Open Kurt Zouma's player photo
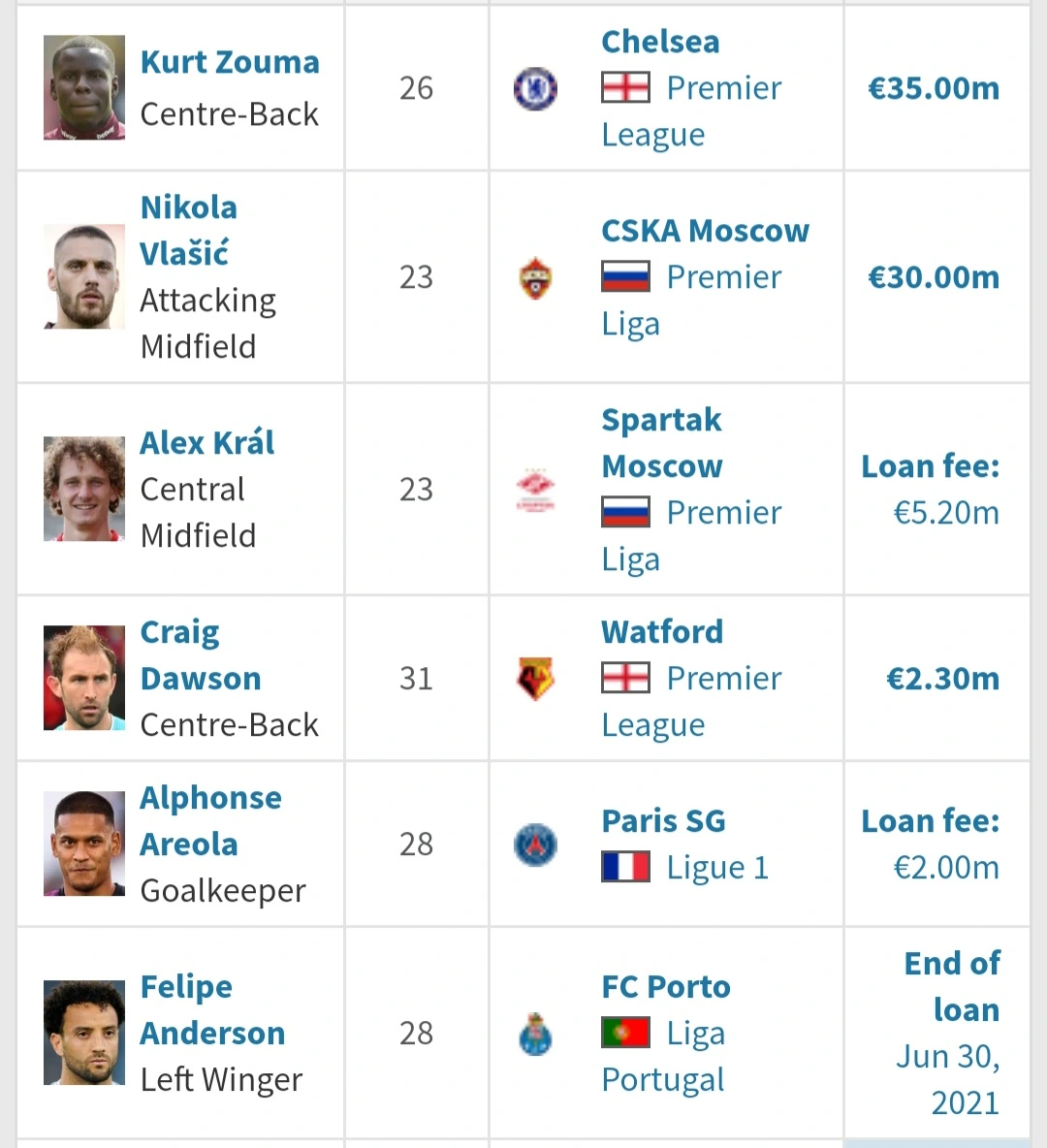1047x1148 pixels. [84, 88]
